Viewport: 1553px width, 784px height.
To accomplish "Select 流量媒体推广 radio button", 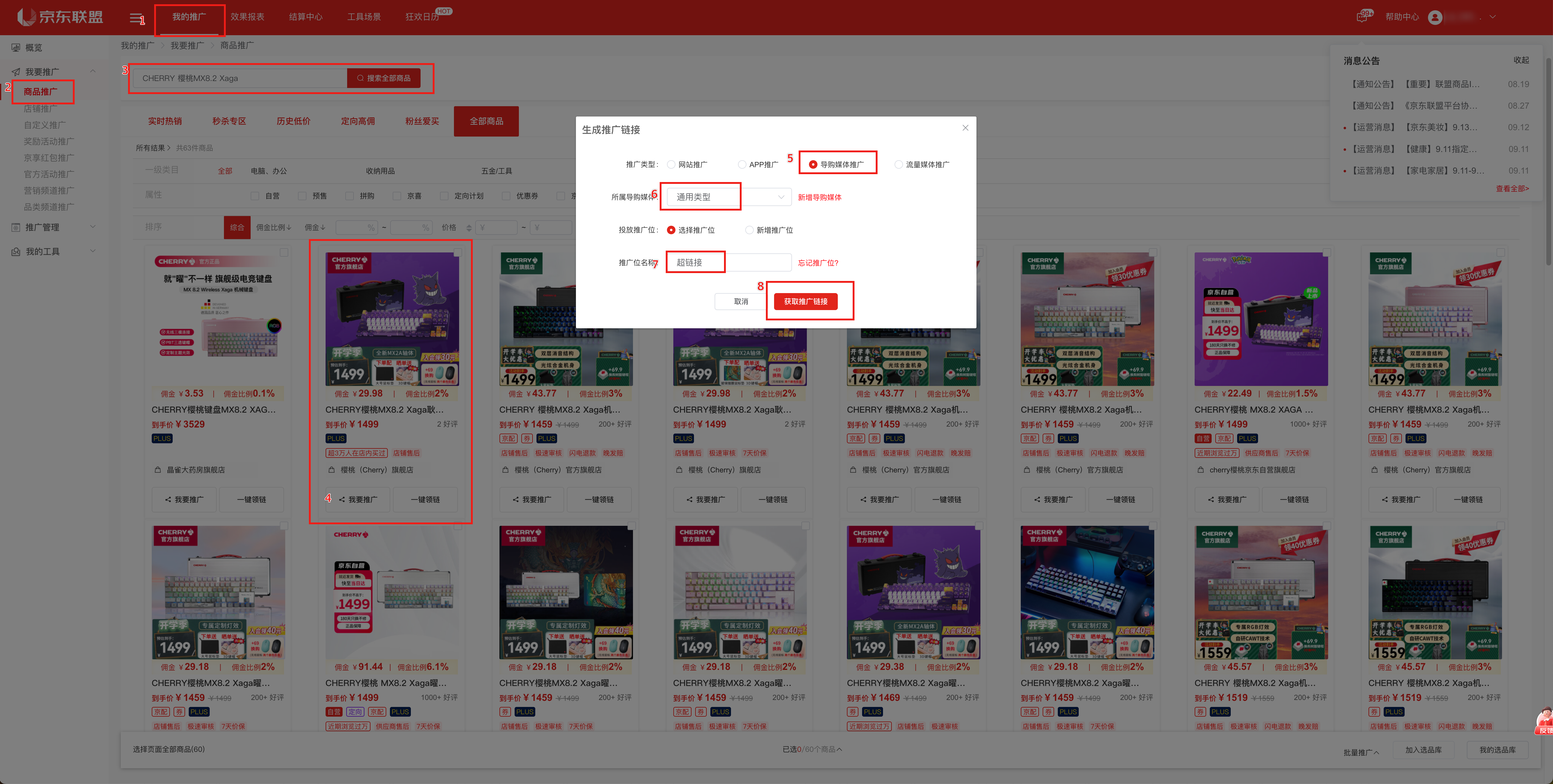I will coord(898,164).
